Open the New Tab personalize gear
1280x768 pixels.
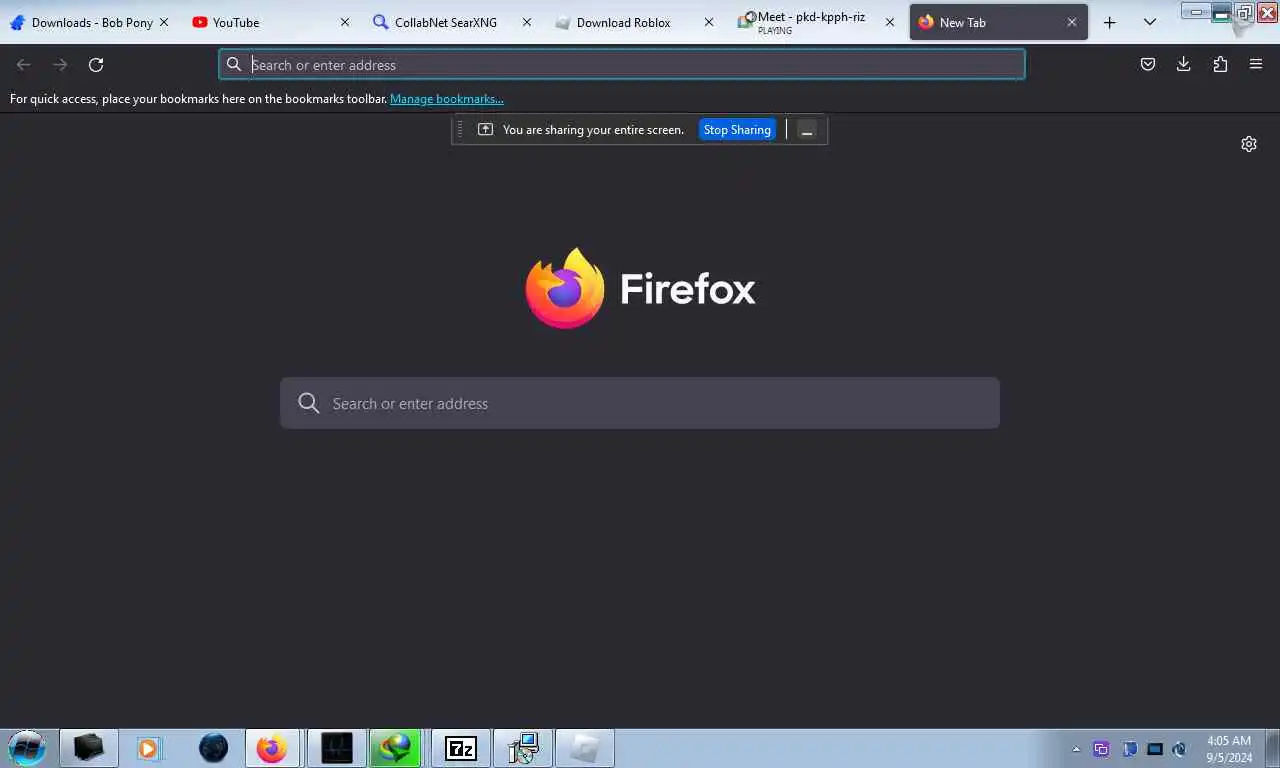point(1249,144)
